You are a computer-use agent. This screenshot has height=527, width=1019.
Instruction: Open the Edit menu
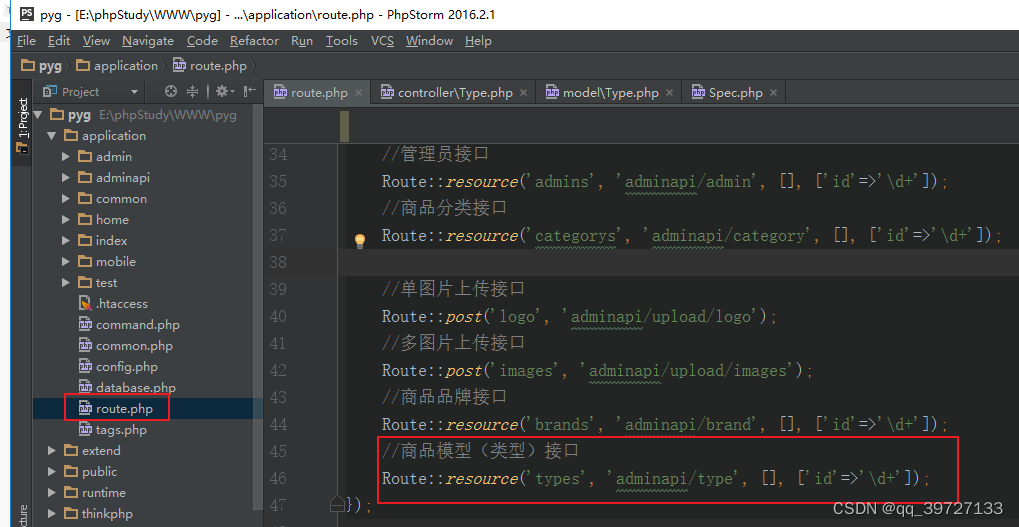58,41
